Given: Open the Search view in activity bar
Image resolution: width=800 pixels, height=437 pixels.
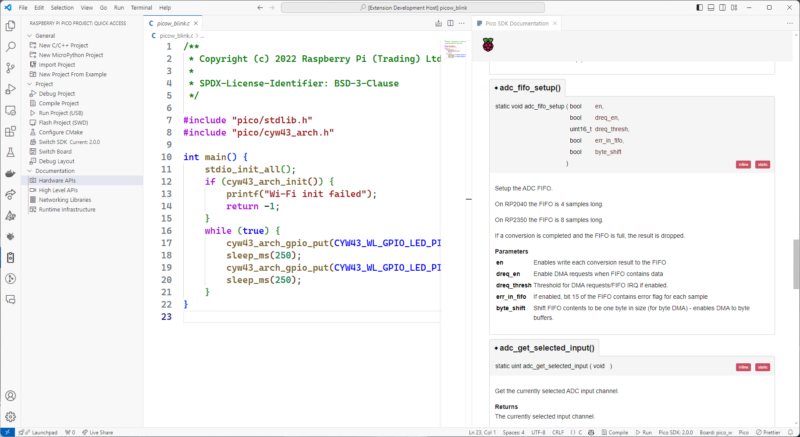Looking at the screenshot, I should coord(10,47).
